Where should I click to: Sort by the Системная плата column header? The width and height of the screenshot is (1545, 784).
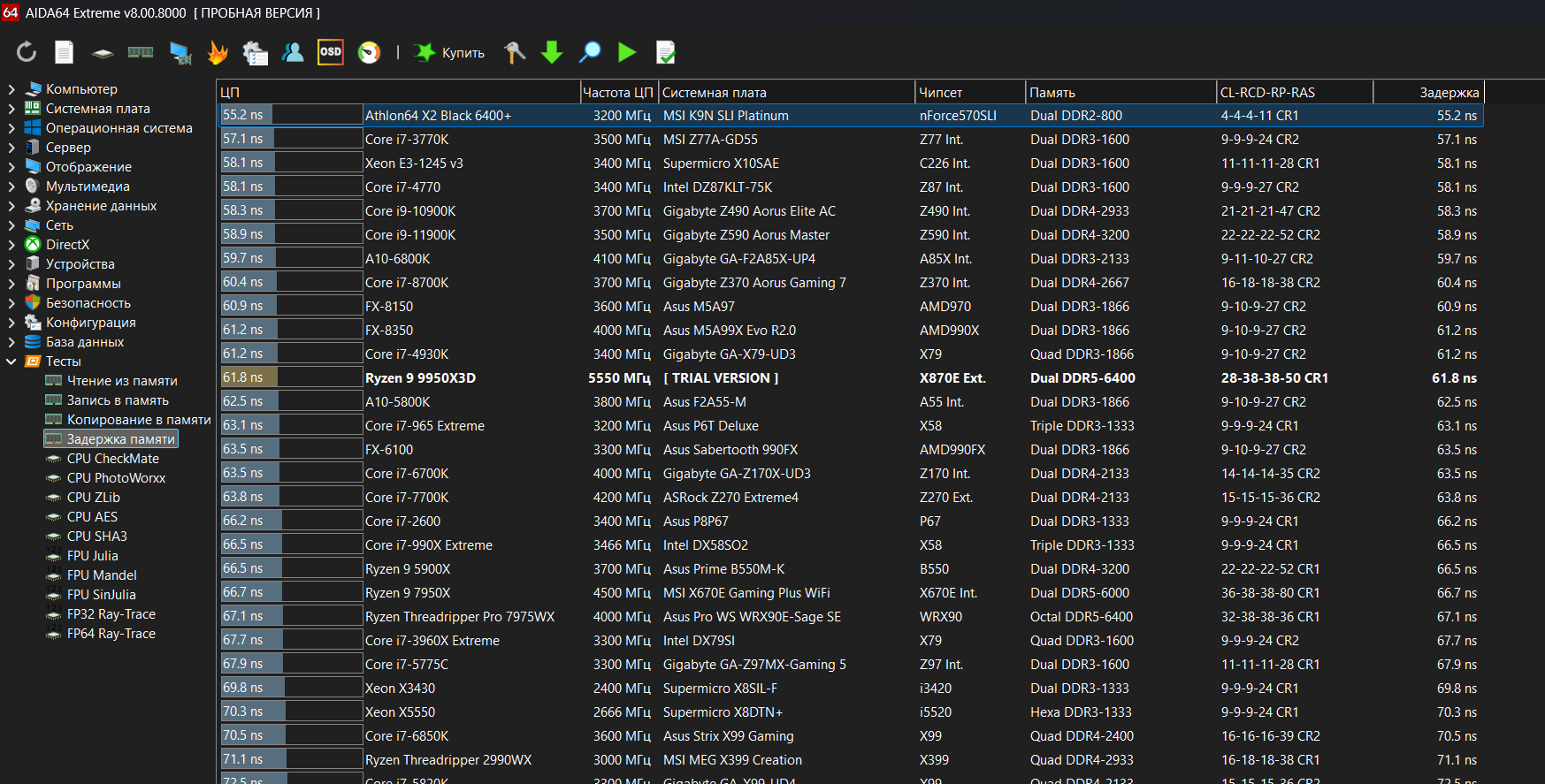coord(786,92)
